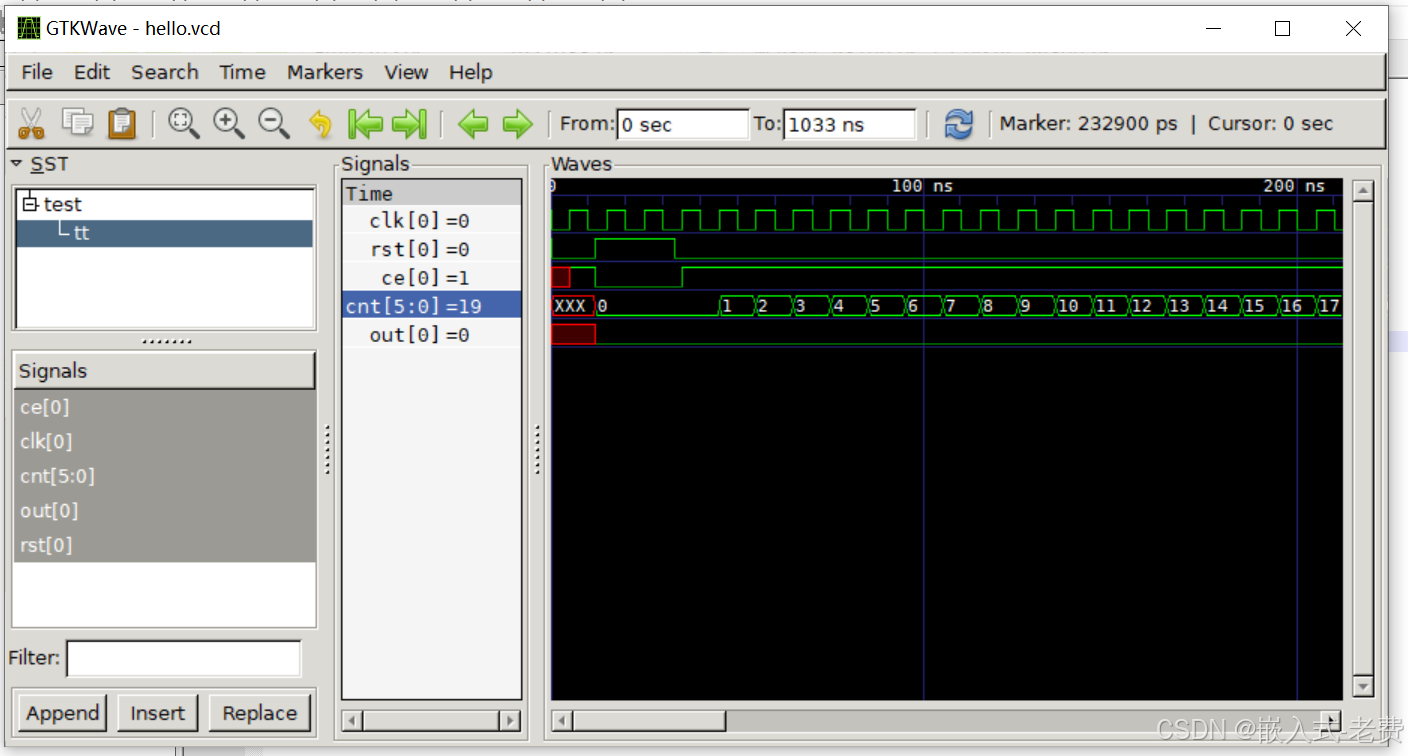Click the highlighted cnt[5:0] =19 row
This screenshot has height=756, width=1408.
pyautogui.click(x=432, y=306)
